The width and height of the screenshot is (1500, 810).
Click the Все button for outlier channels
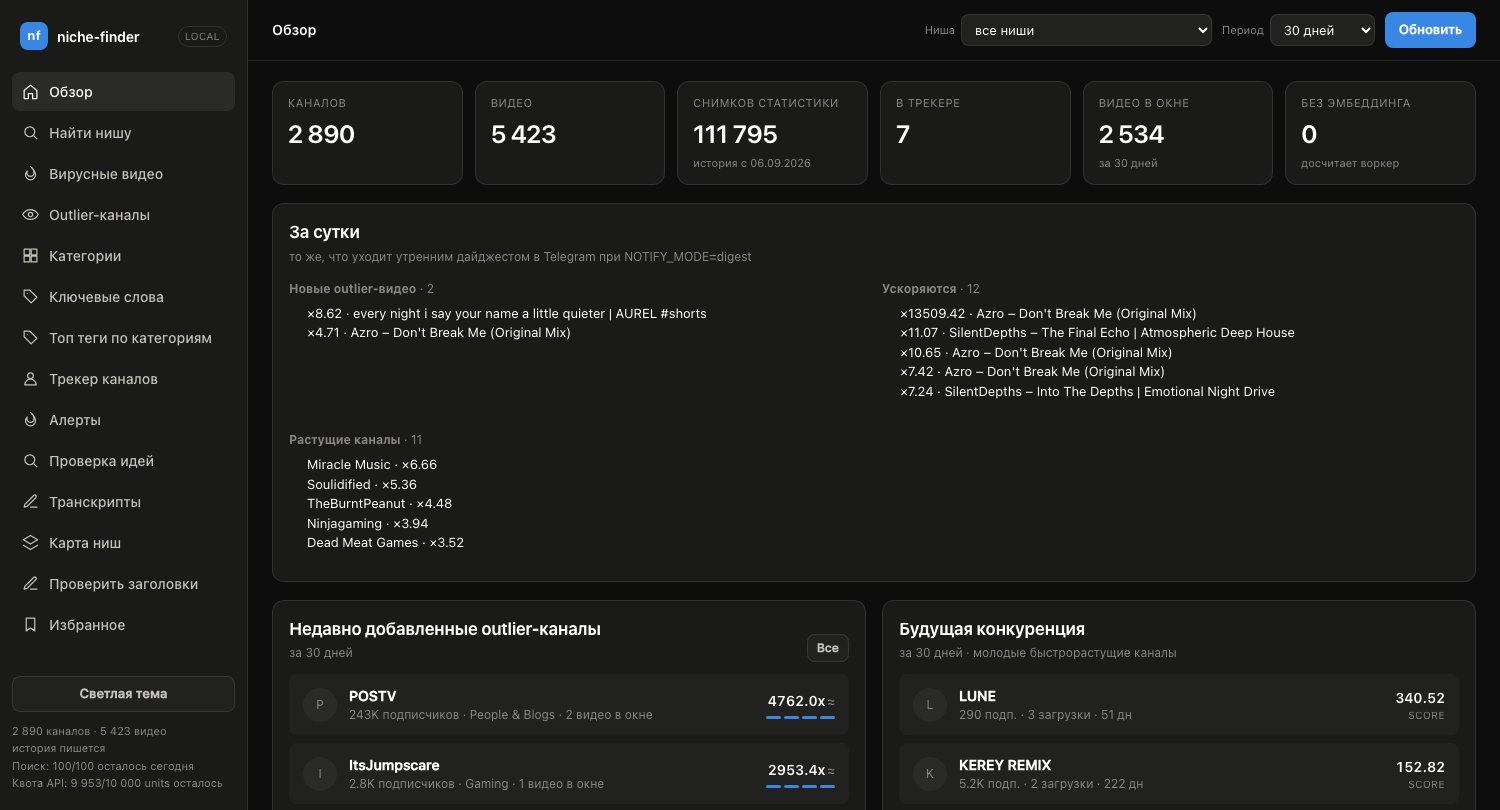click(x=828, y=648)
